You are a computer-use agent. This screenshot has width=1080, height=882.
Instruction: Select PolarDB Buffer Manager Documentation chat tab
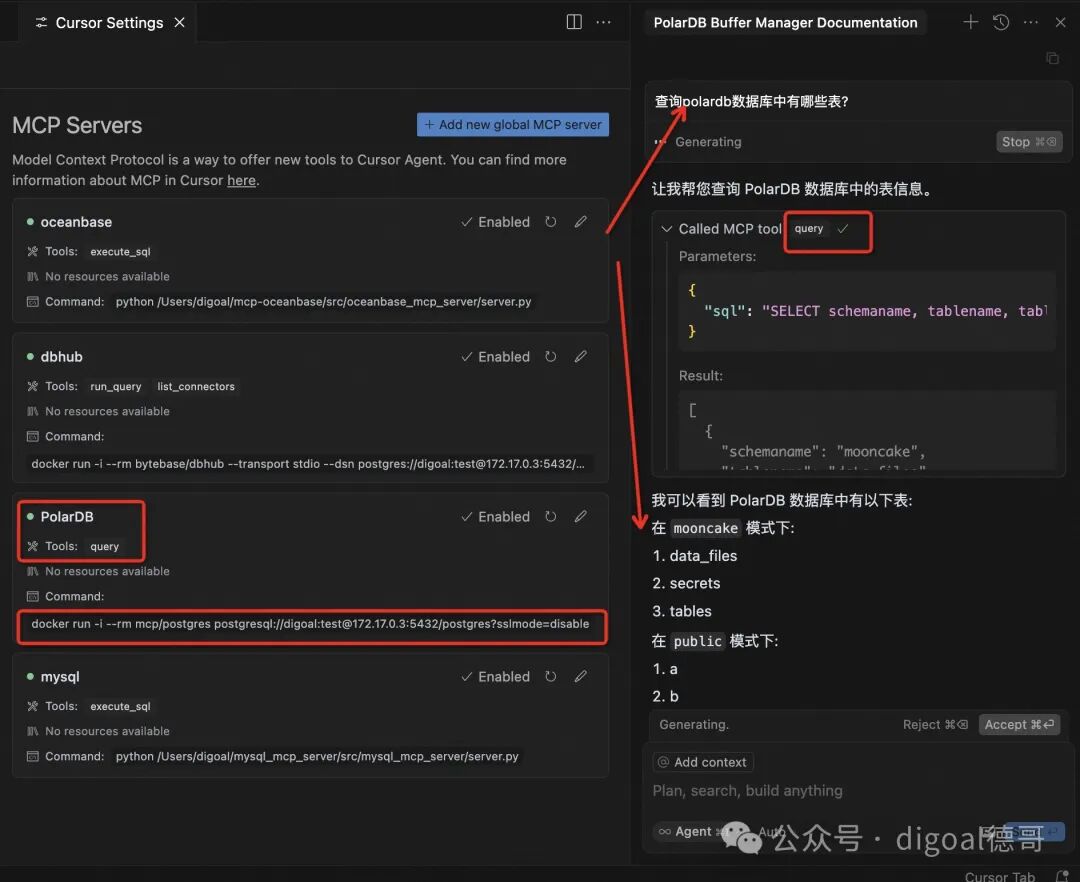click(785, 23)
